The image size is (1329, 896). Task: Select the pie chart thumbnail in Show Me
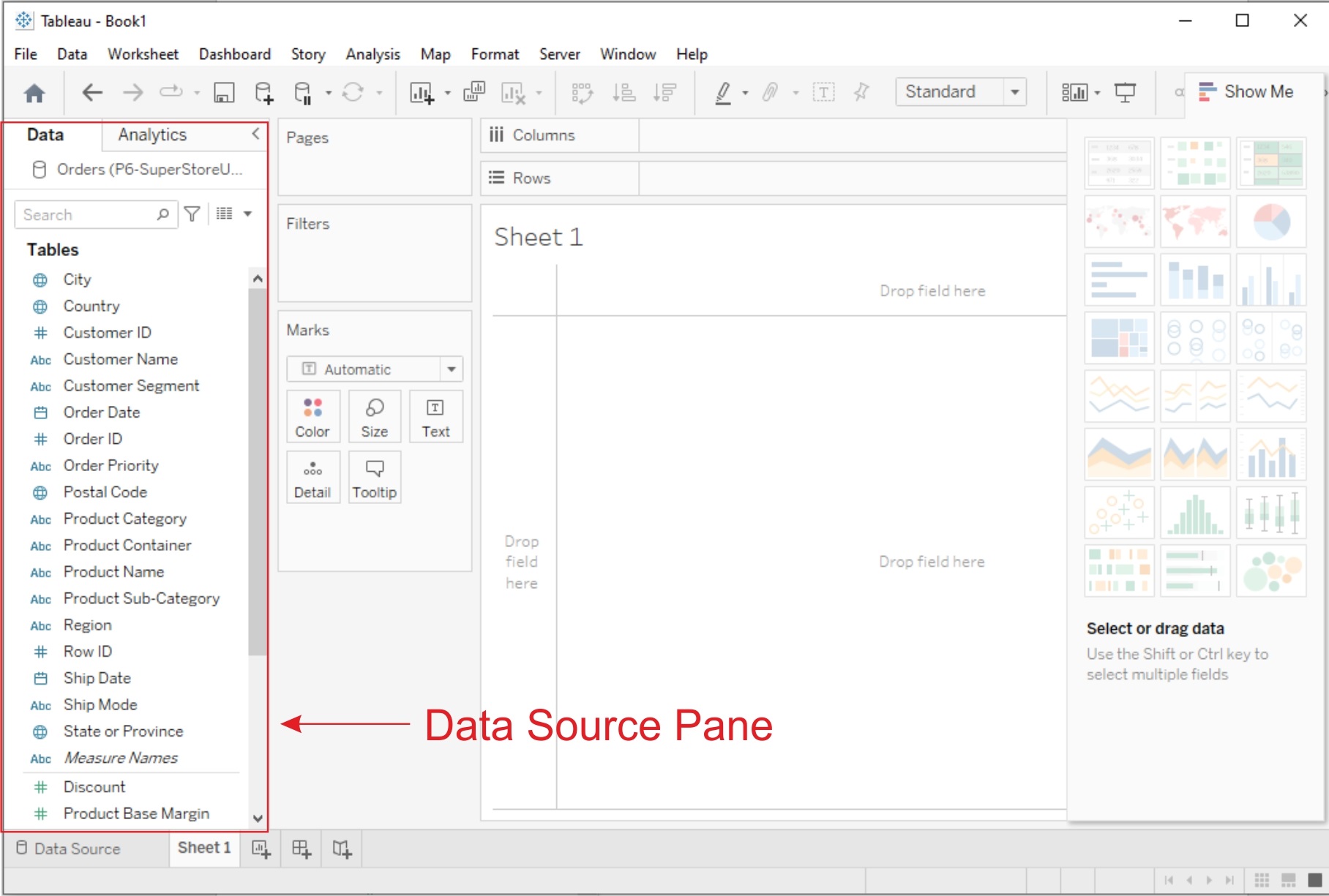pyautogui.click(x=1271, y=222)
